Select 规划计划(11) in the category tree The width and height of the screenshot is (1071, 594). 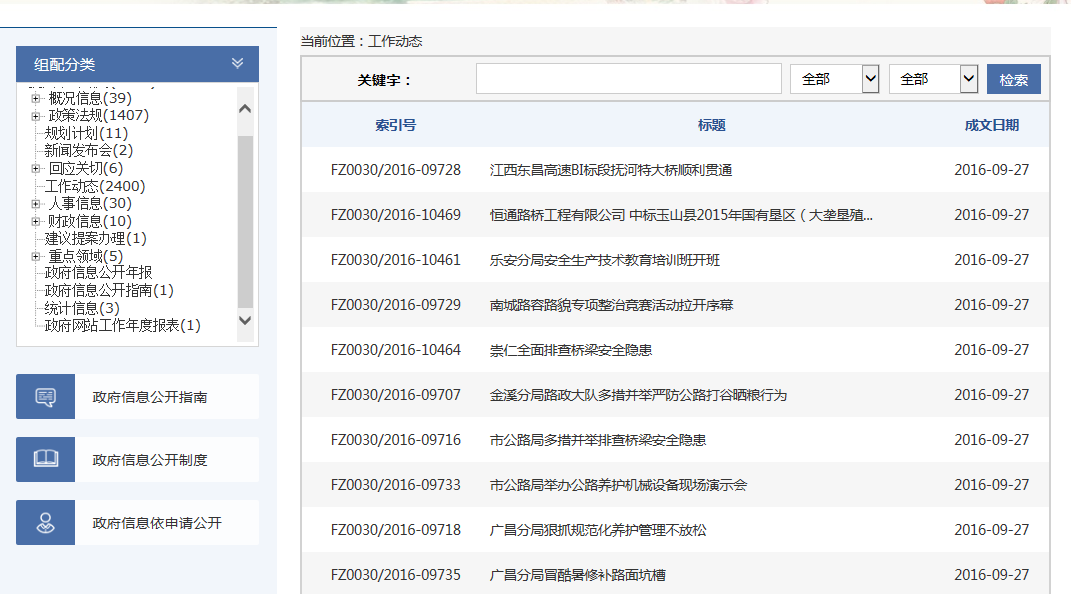point(86,133)
